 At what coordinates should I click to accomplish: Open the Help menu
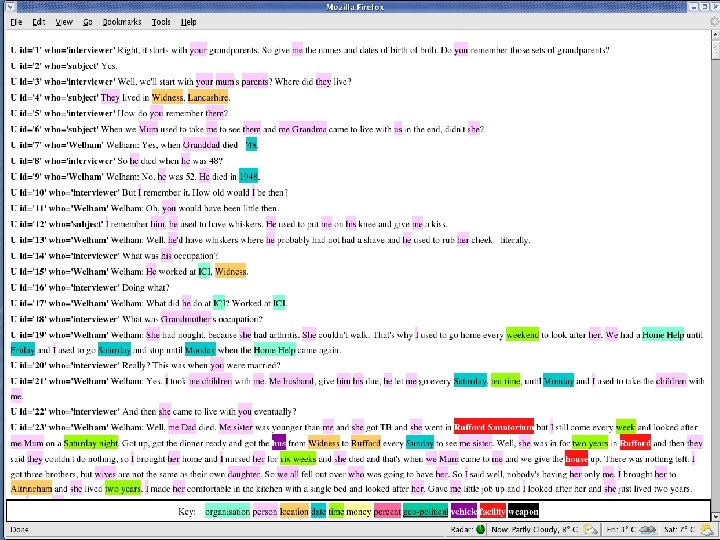[189, 22]
